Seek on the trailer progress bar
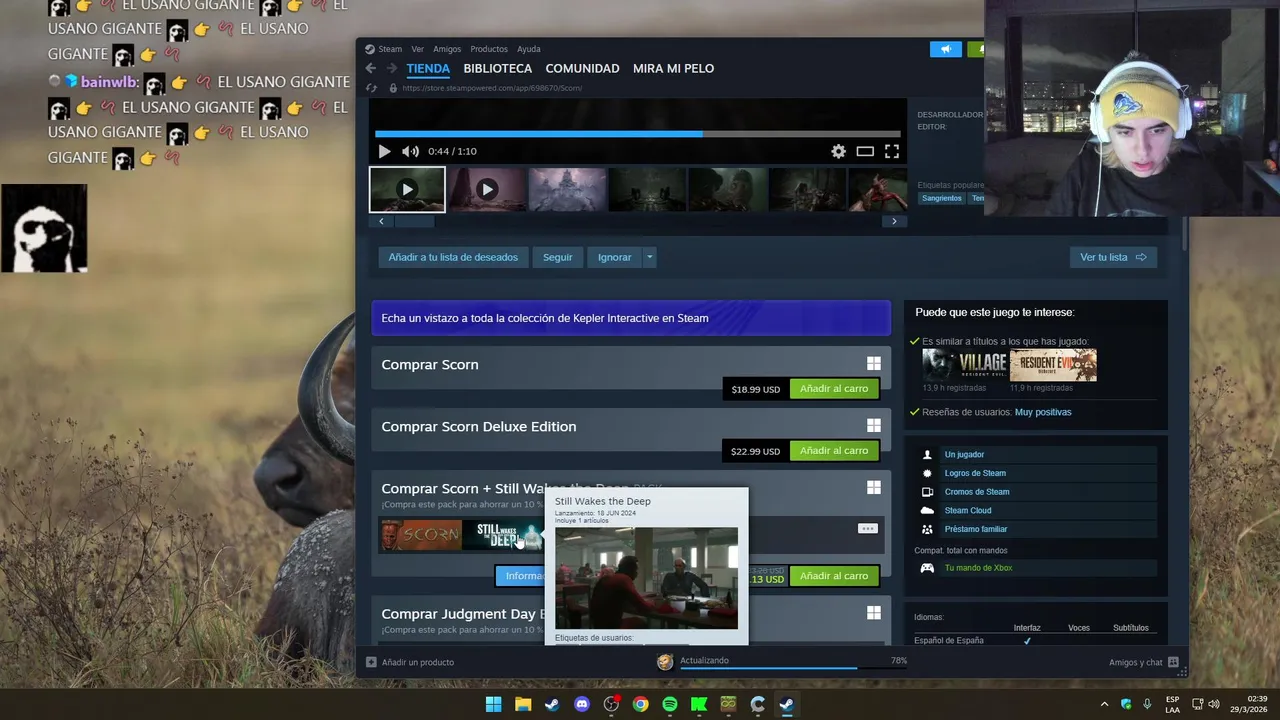1280x720 pixels. 637,133
